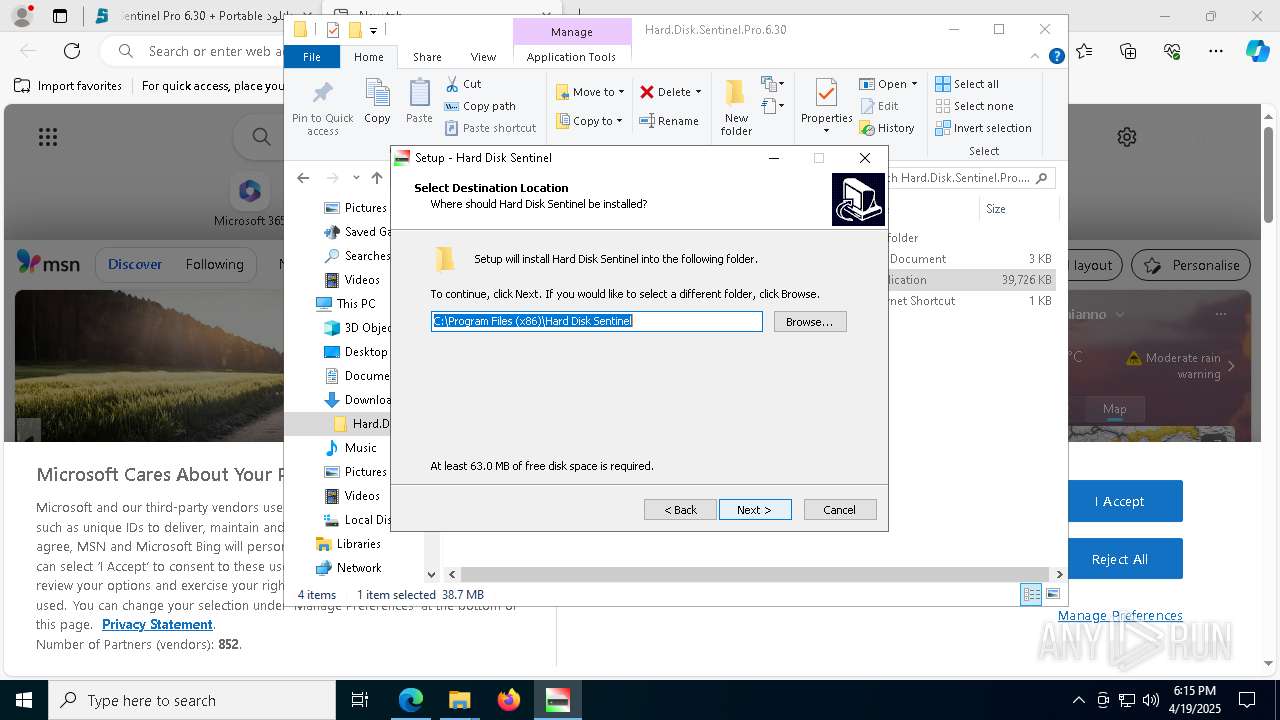Open the MSN Following tab
Image resolution: width=1280 pixels, height=720 pixels.
coord(214,265)
